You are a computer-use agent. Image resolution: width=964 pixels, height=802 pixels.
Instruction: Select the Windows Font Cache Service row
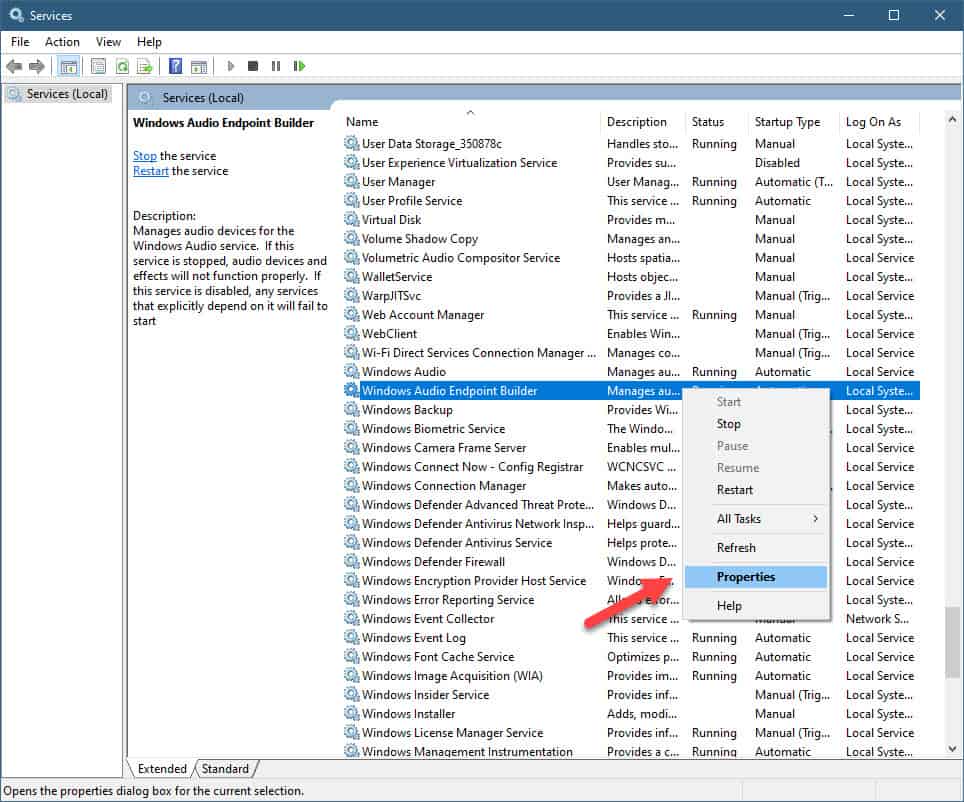click(x=631, y=656)
